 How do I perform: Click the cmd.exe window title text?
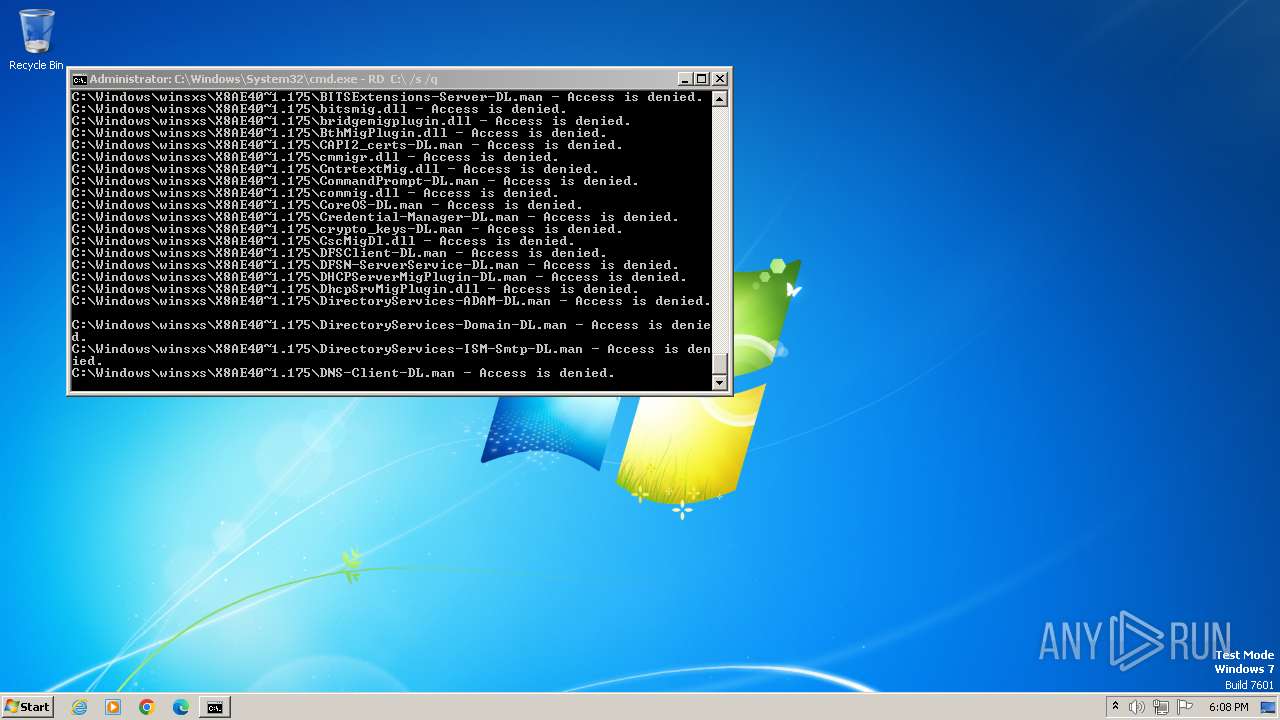(x=264, y=79)
